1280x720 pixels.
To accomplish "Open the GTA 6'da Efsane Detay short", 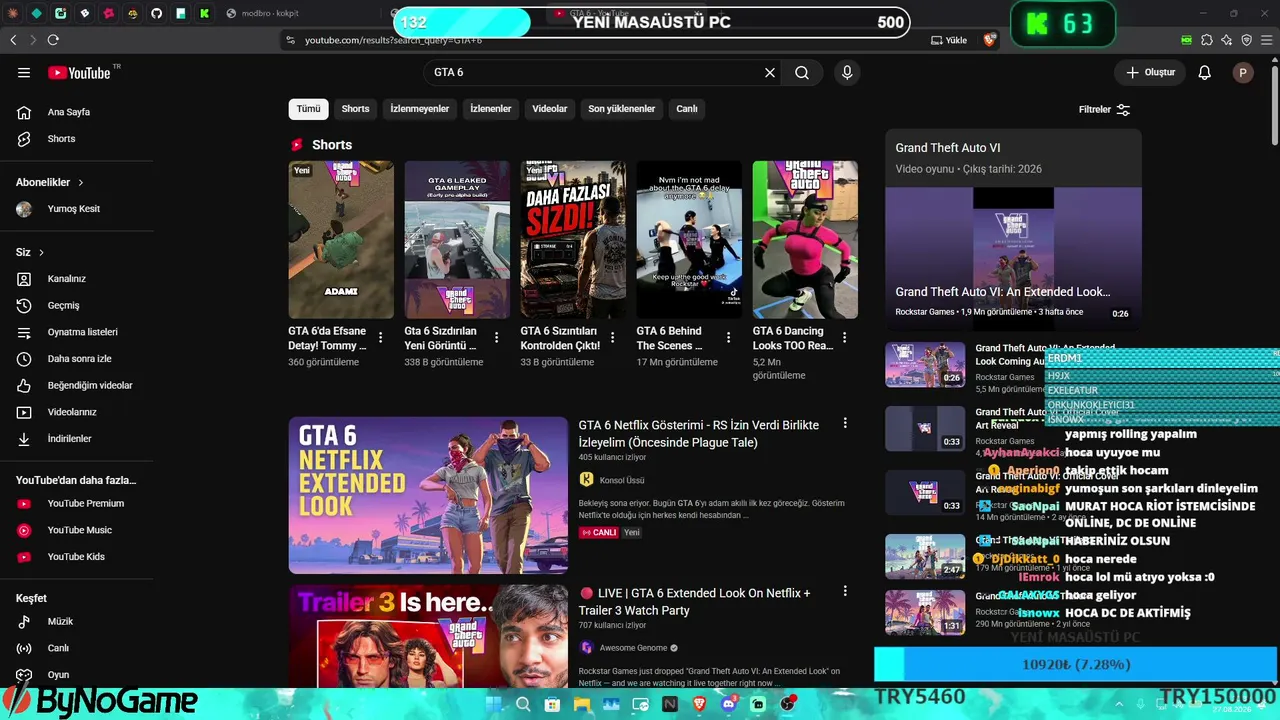I will click(x=341, y=240).
